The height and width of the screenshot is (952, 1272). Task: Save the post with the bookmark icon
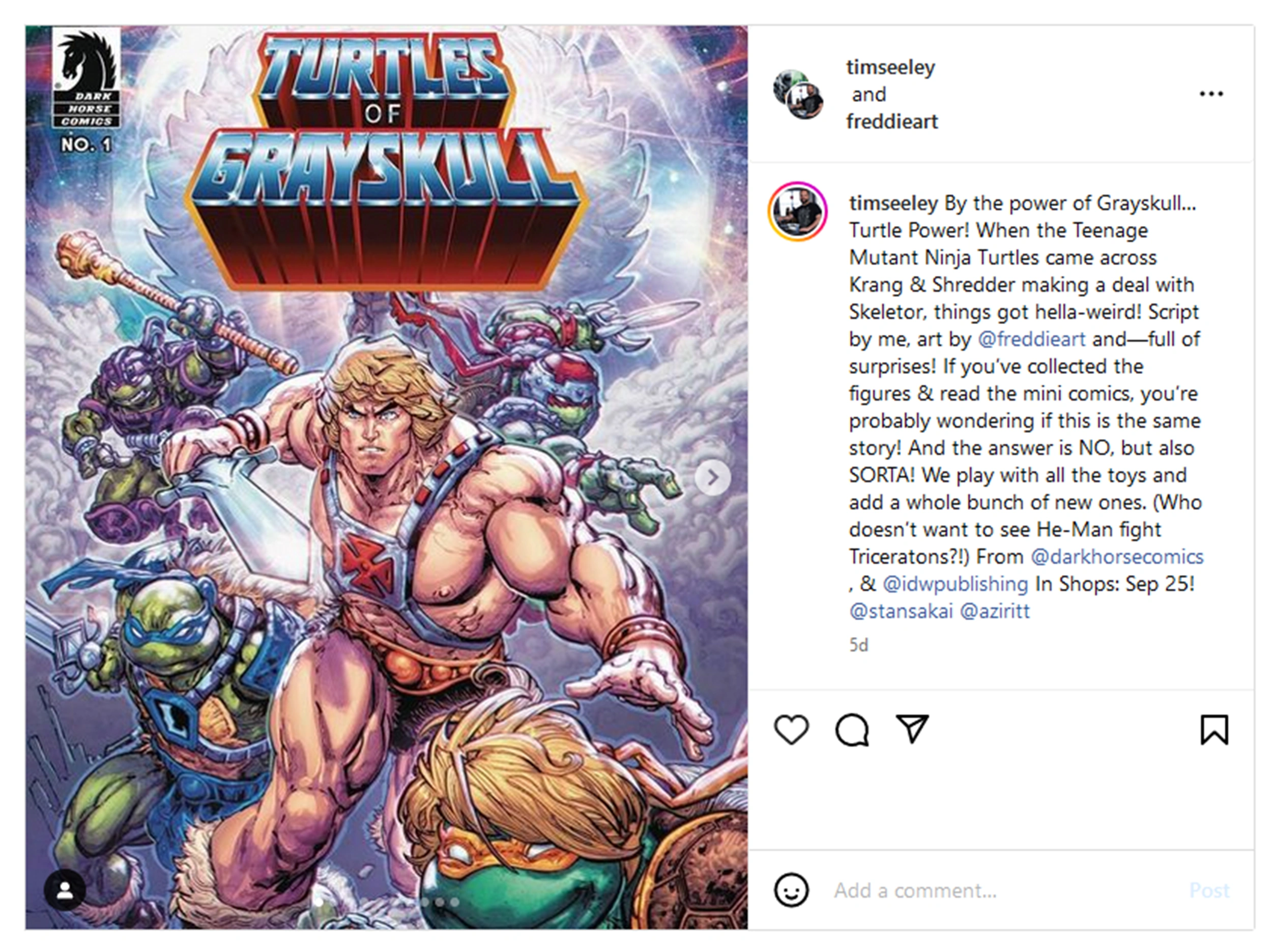(x=1214, y=729)
